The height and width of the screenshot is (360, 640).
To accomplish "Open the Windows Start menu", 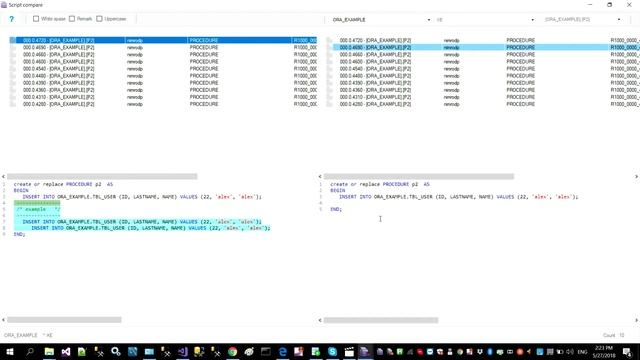I will point(10,351).
